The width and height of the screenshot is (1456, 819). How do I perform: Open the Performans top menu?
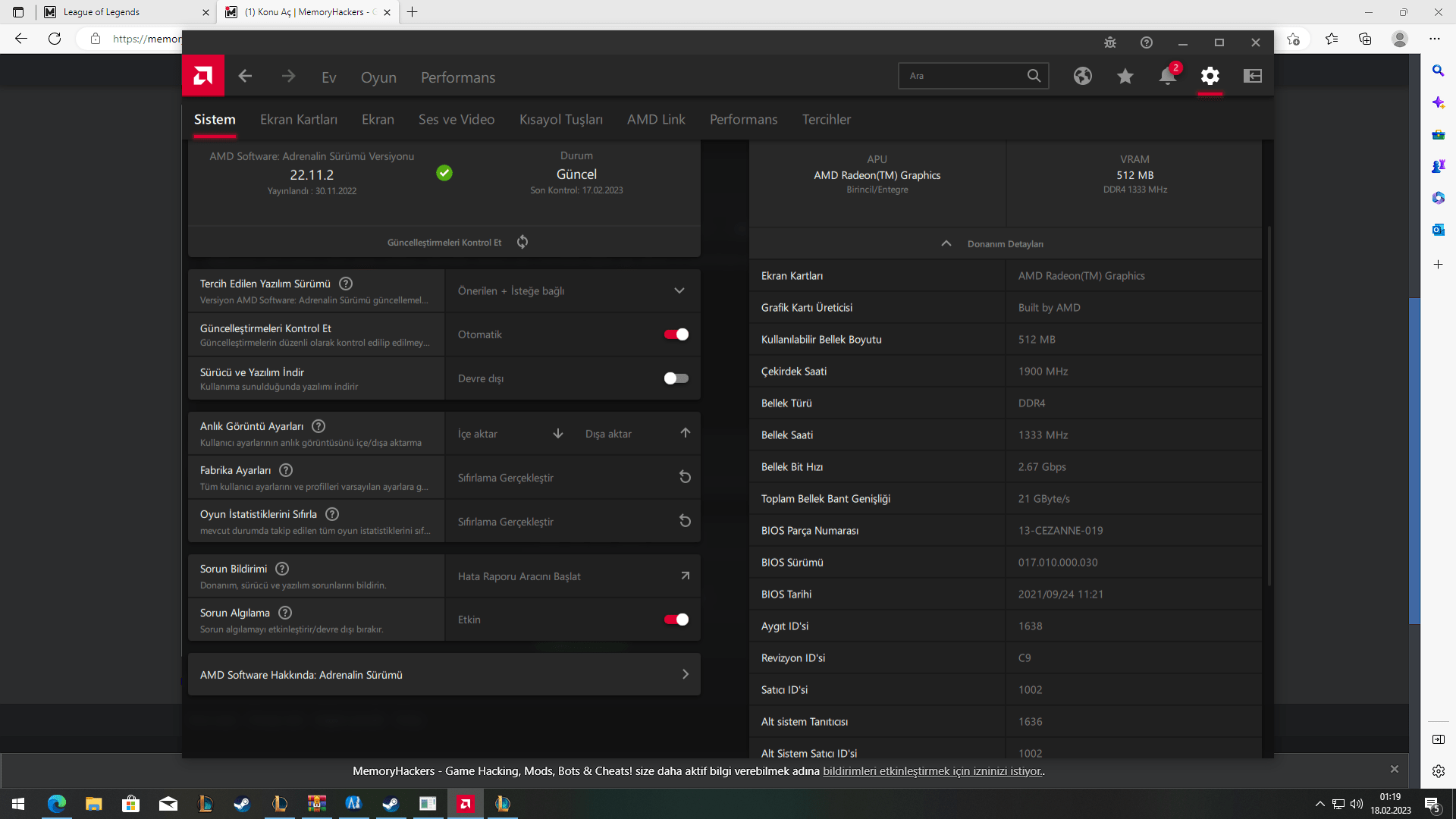(458, 77)
